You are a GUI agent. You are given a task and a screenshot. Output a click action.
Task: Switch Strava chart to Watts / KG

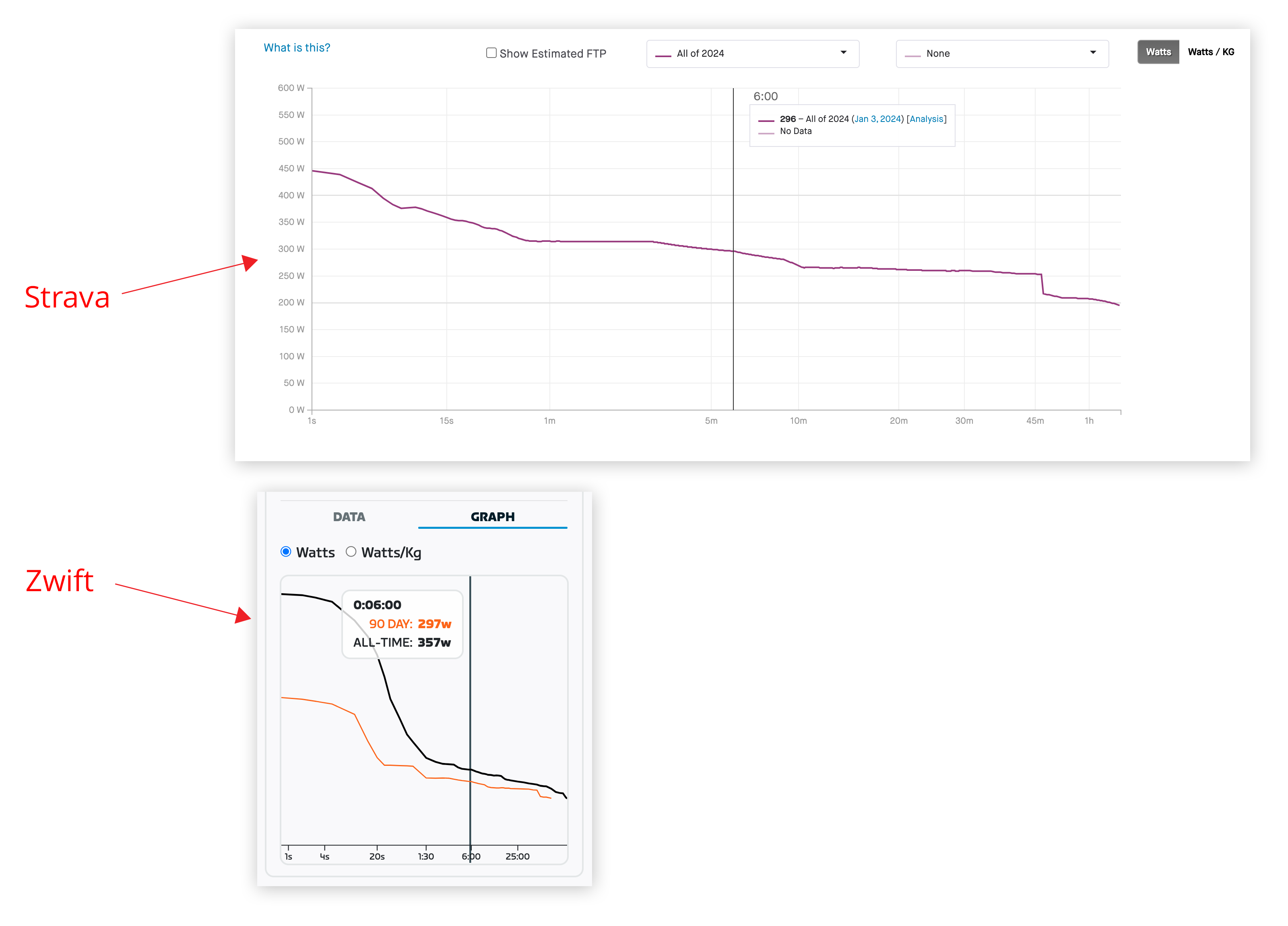[x=1211, y=52]
